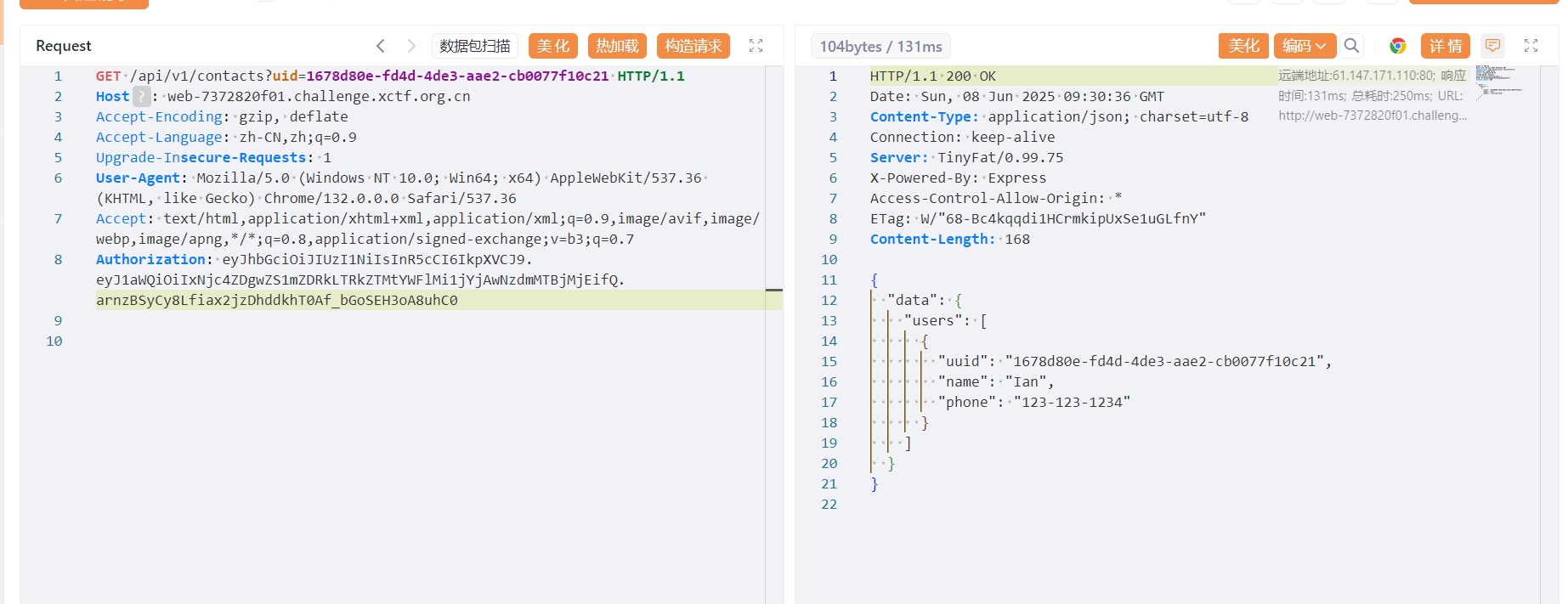Click the Content-Type response header
1568x604 pixels.
1059,116
